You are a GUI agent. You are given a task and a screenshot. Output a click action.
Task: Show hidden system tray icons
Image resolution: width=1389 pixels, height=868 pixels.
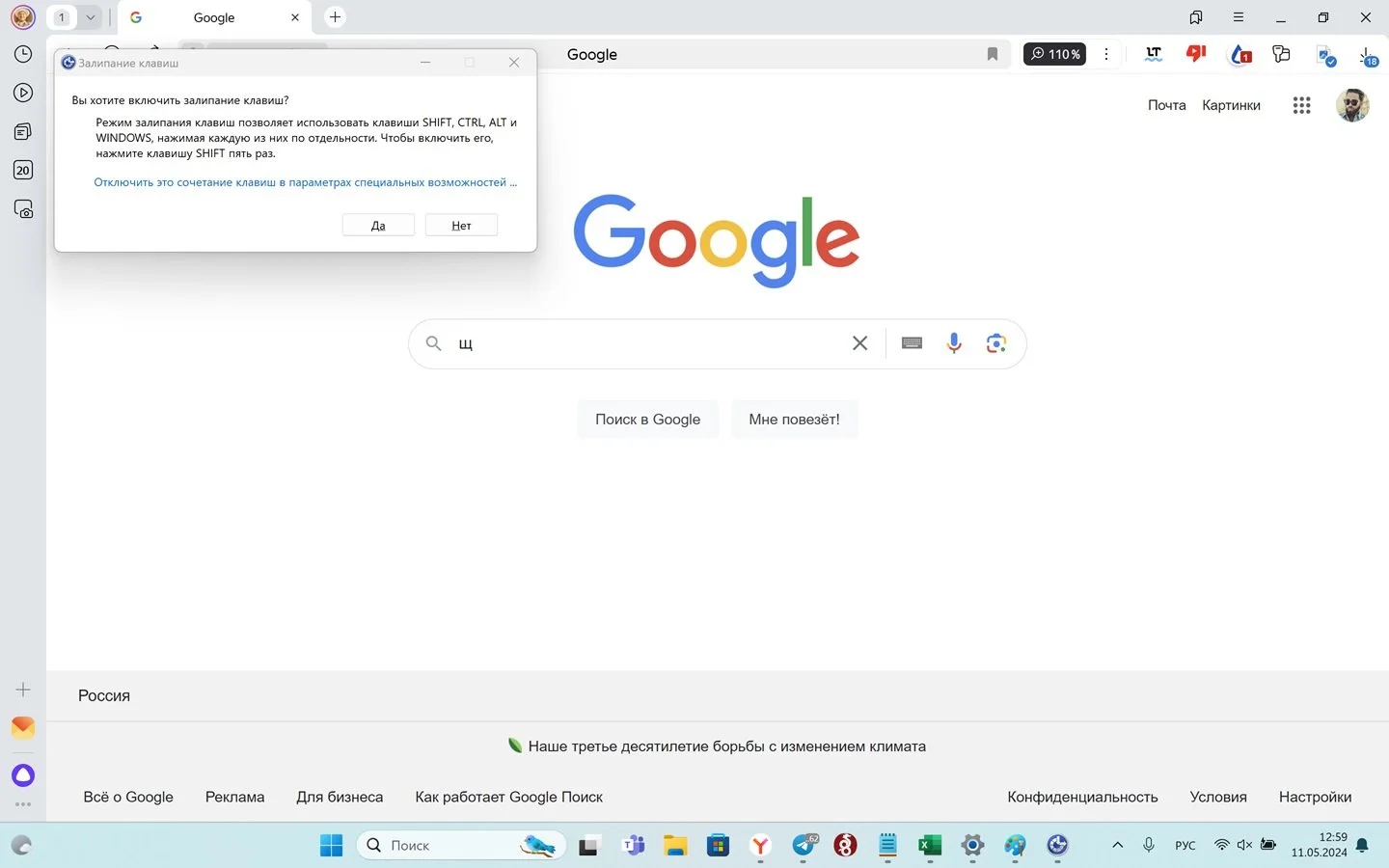tap(1117, 845)
